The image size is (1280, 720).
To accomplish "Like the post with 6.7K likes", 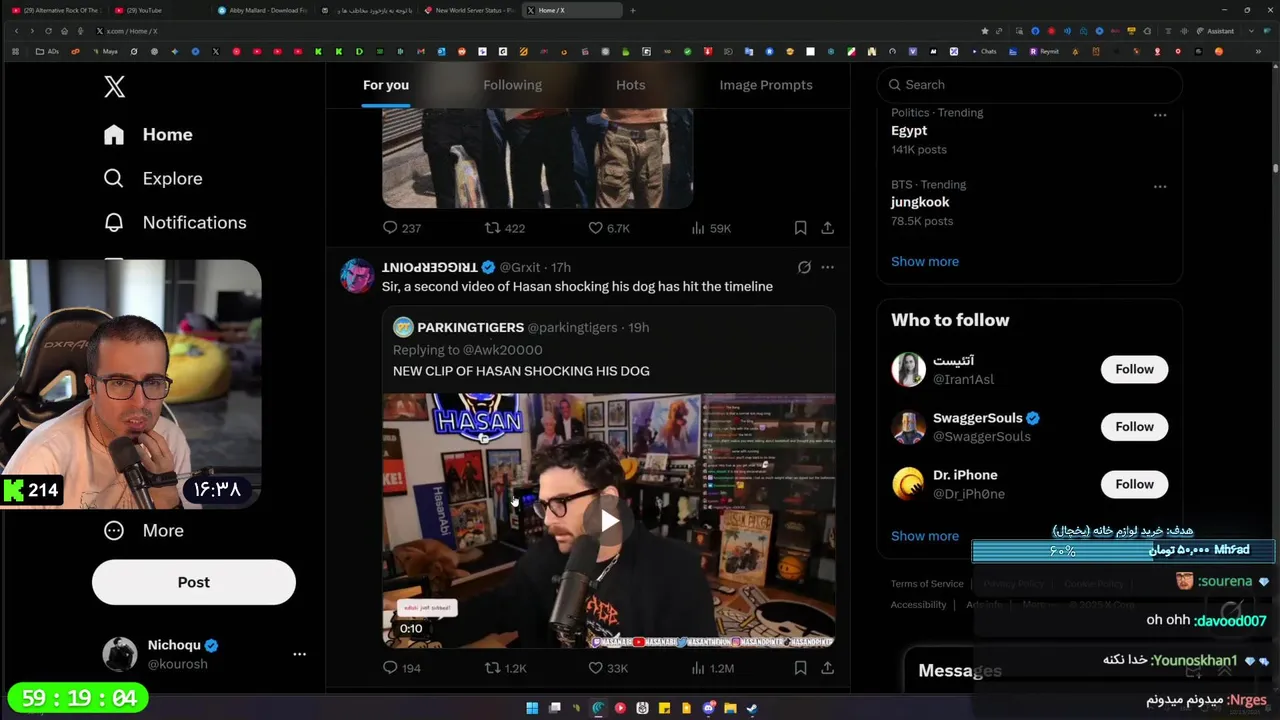I will (595, 228).
